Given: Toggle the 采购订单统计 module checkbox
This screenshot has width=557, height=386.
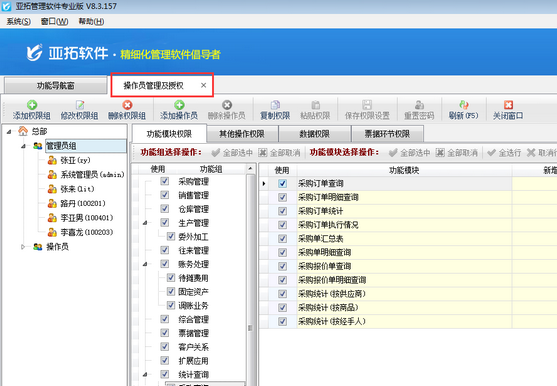Looking at the screenshot, I should point(282,211).
